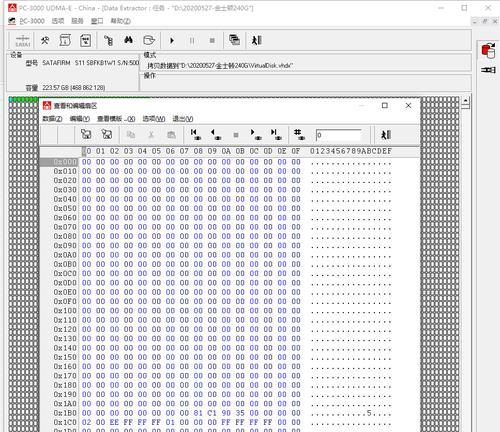Screen dimensions: 500x432
Task: Click the cascaded windows icon in main toolbar
Action: pyautogui.click(x=234, y=40)
